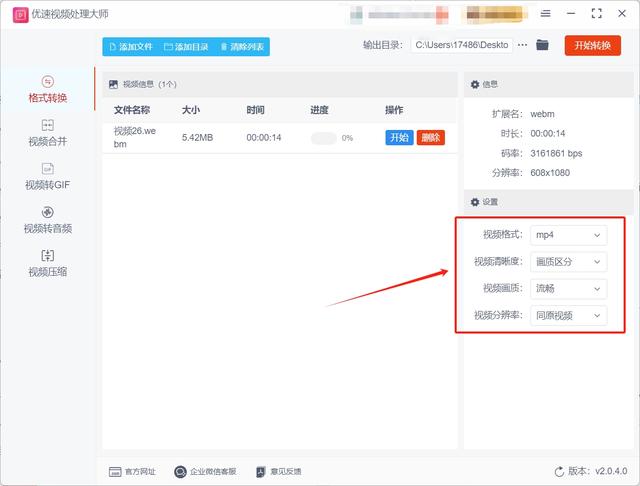
Task: Click 时间 column header
Action: (256, 110)
